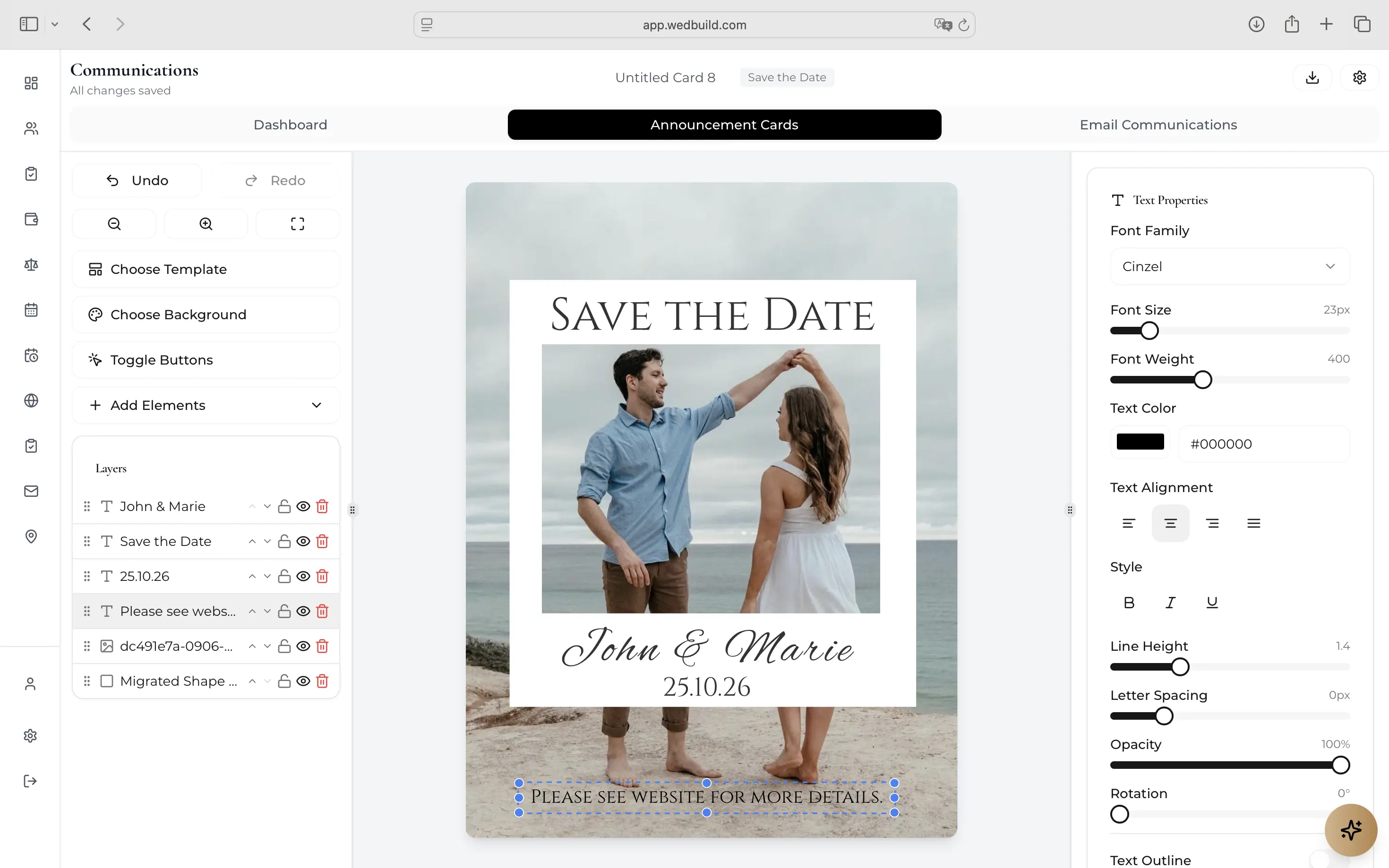Toggle underline text style

point(1212,603)
